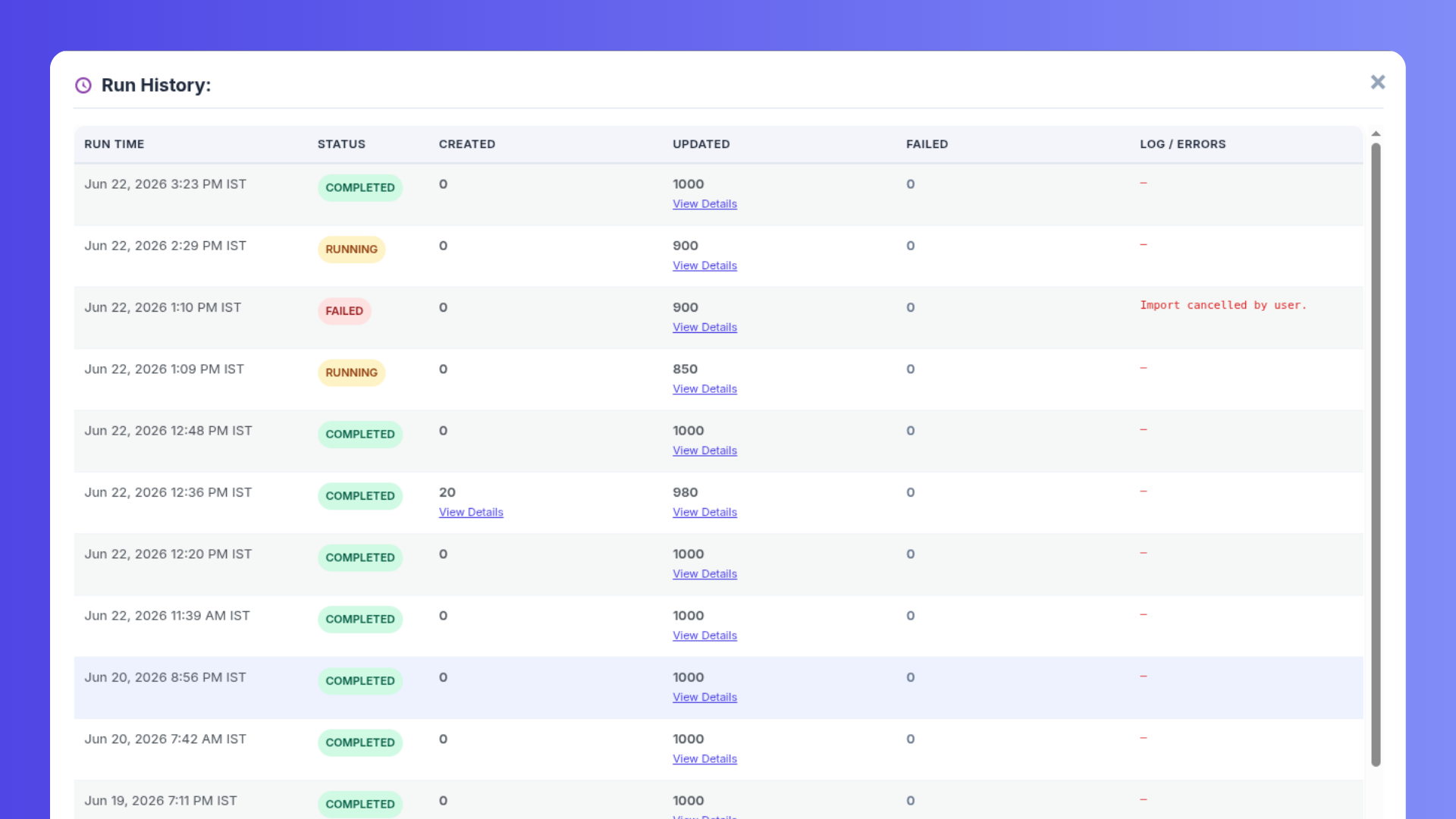Open Updated View Details for 1:10 PM run
Image resolution: width=1456 pixels, height=819 pixels.
[704, 327]
